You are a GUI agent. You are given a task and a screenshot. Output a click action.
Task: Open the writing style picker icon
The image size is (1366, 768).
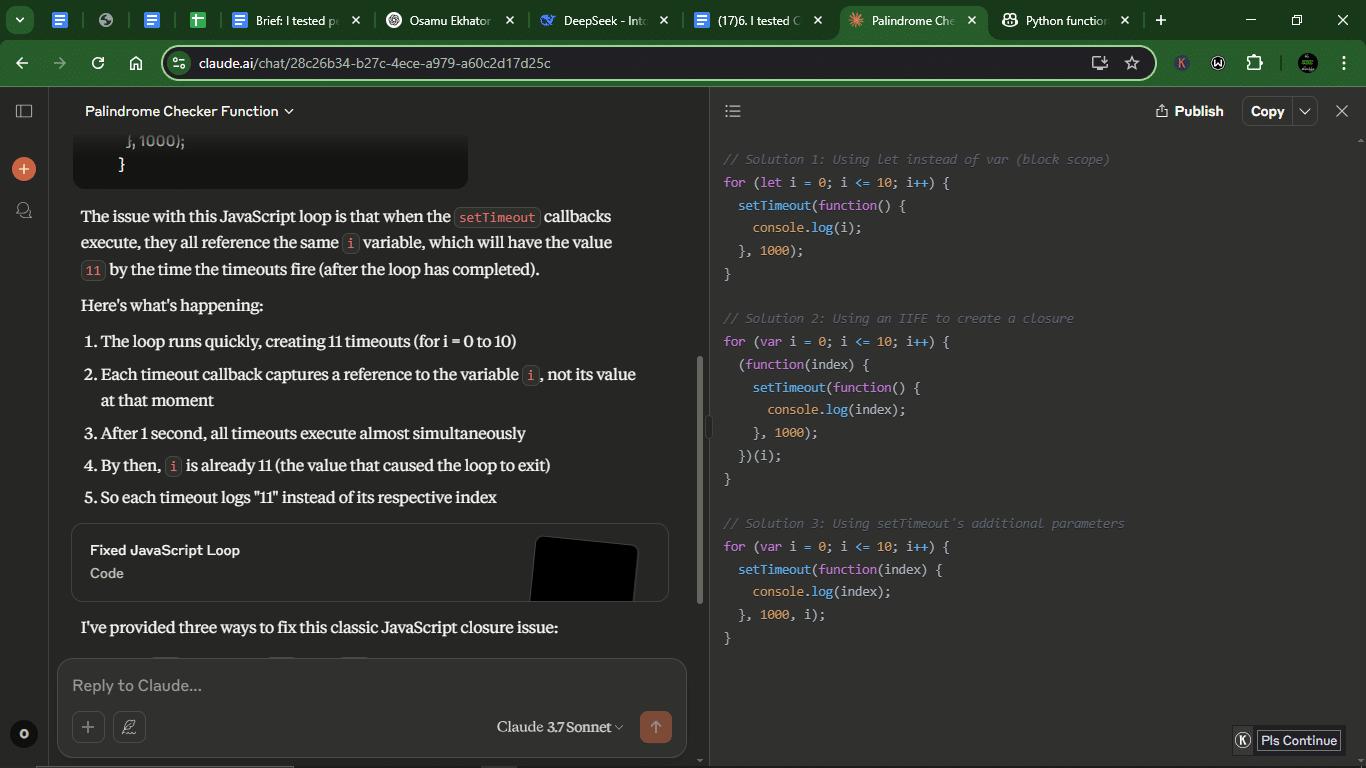(129, 727)
